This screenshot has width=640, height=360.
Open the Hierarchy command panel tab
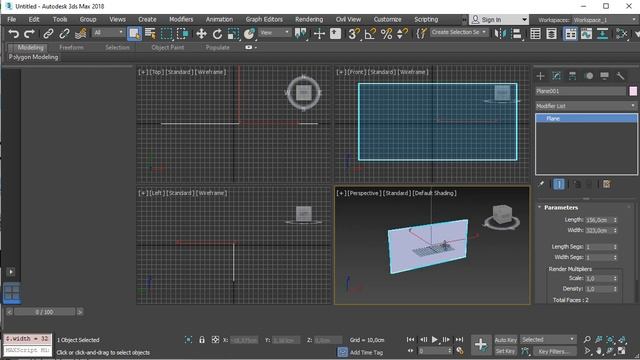click(572, 76)
